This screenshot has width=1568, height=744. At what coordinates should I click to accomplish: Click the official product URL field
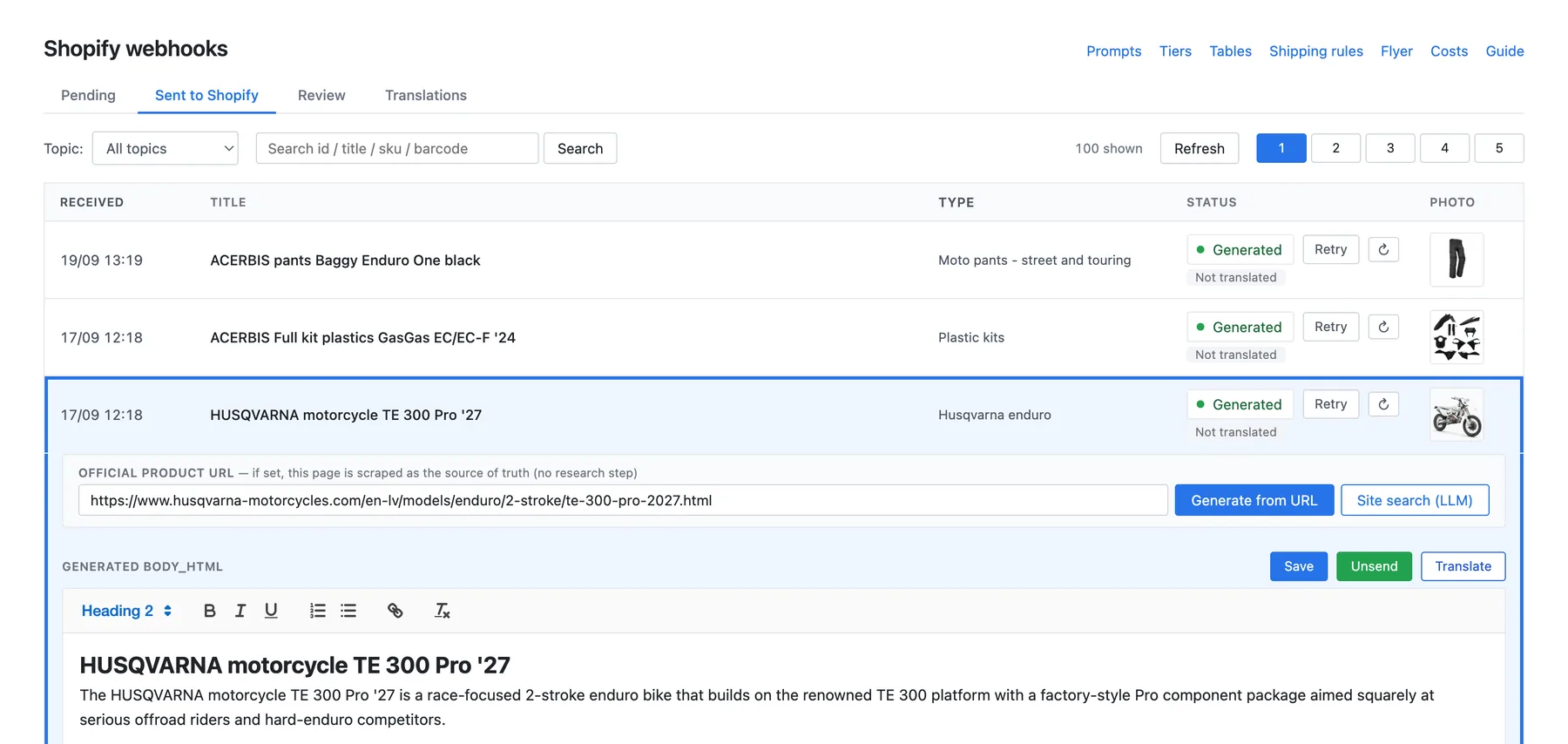623,500
